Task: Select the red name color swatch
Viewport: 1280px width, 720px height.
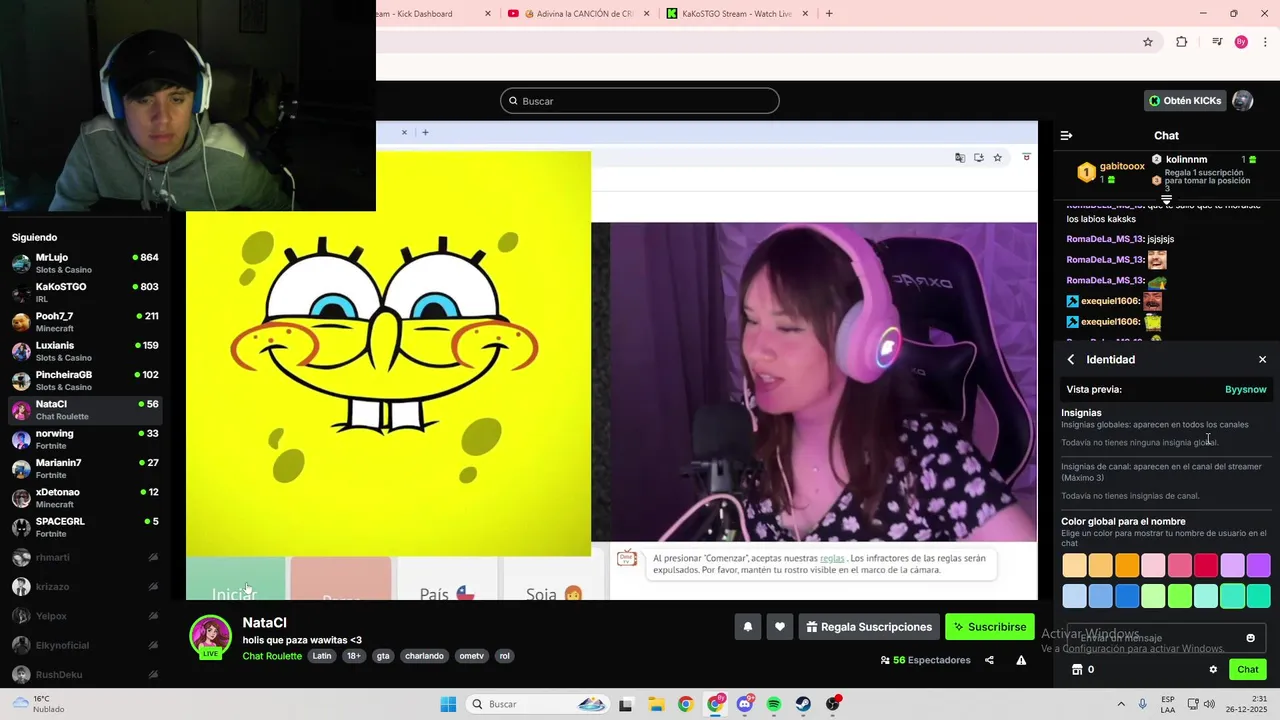Action: (x=1206, y=566)
